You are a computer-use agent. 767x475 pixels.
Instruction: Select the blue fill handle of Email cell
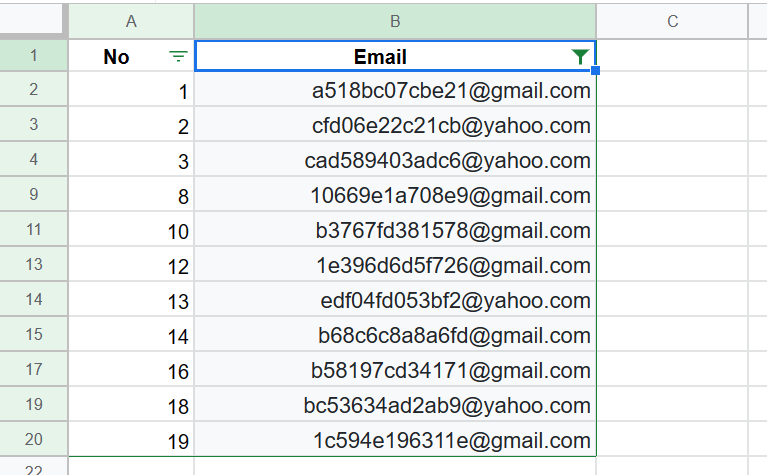(x=595, y=71)
